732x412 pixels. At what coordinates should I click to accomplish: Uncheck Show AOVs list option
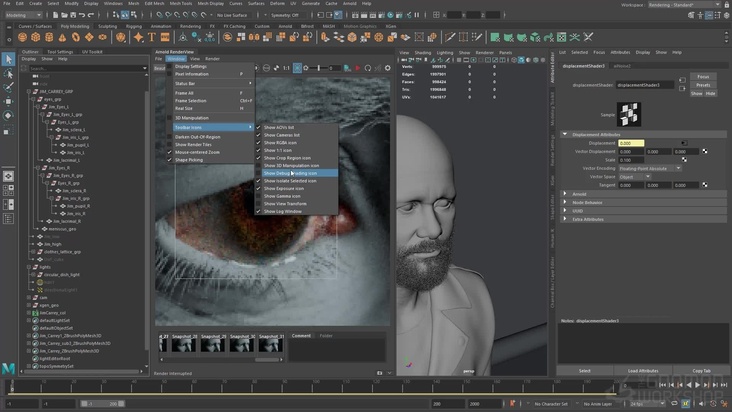[x=281, y=127]
